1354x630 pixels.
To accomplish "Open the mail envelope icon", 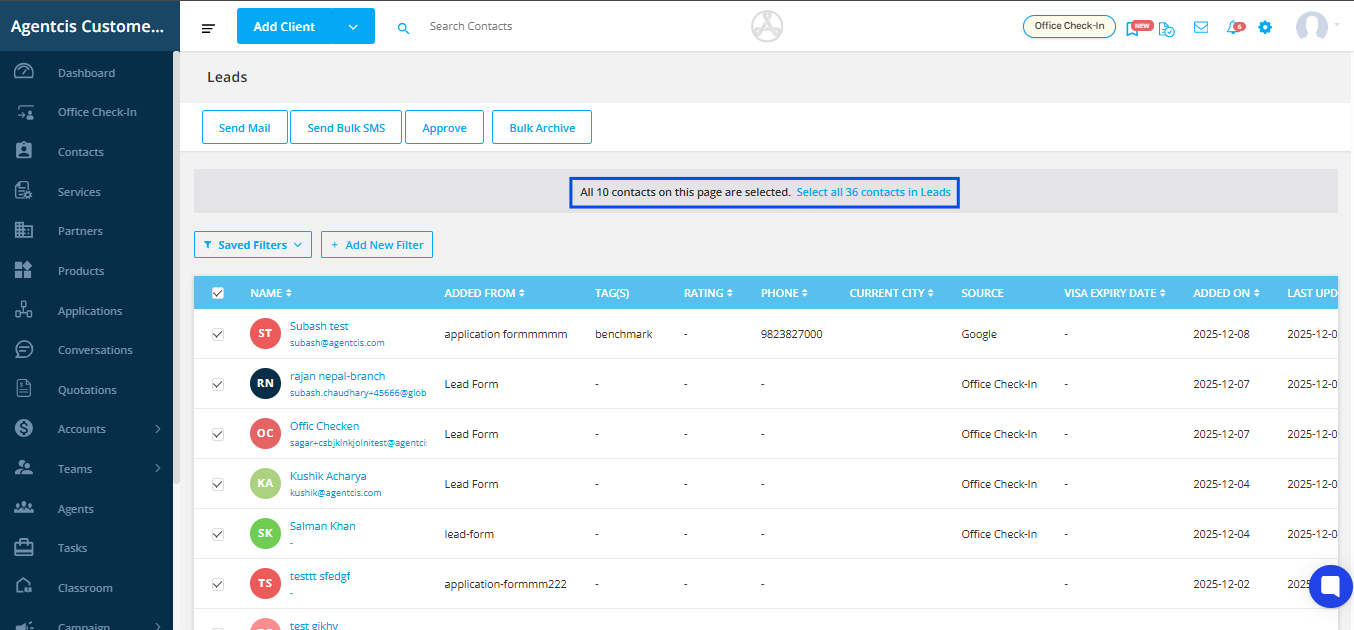I will coord(1201,28).
